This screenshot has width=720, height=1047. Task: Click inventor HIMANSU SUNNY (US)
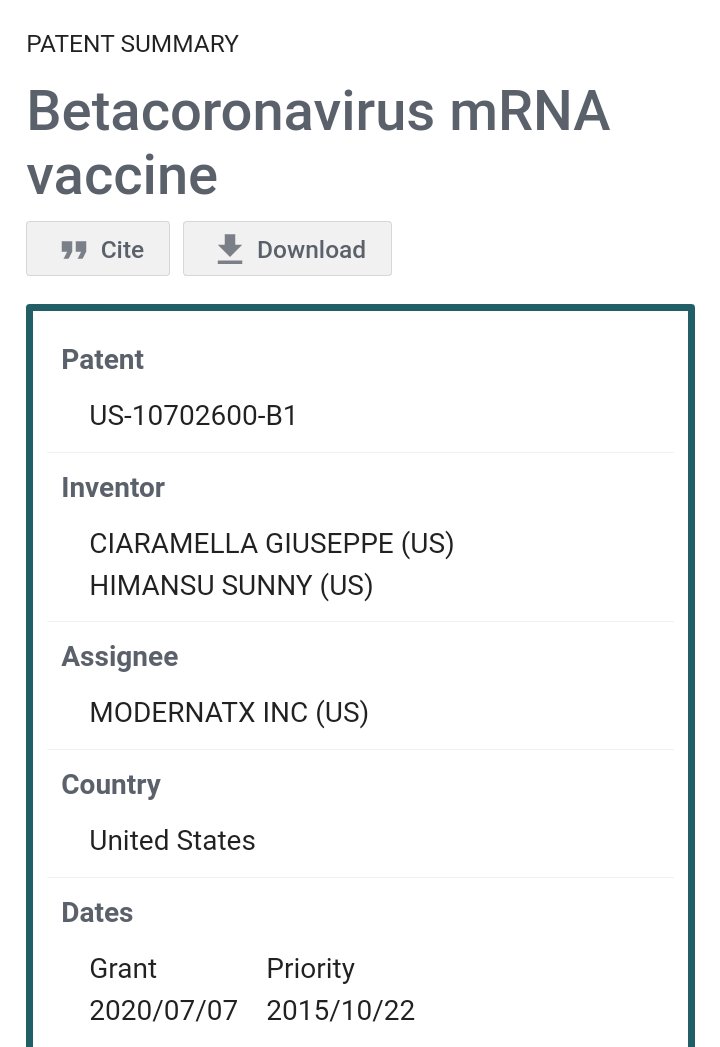coord(231,585)
